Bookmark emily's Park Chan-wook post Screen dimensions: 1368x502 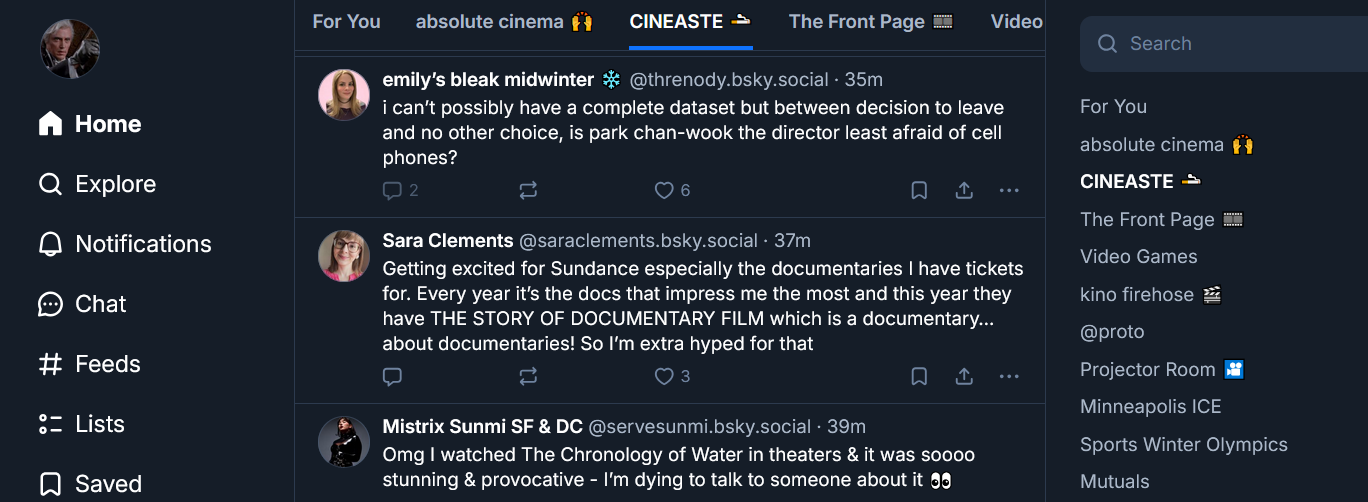point(919,190)
